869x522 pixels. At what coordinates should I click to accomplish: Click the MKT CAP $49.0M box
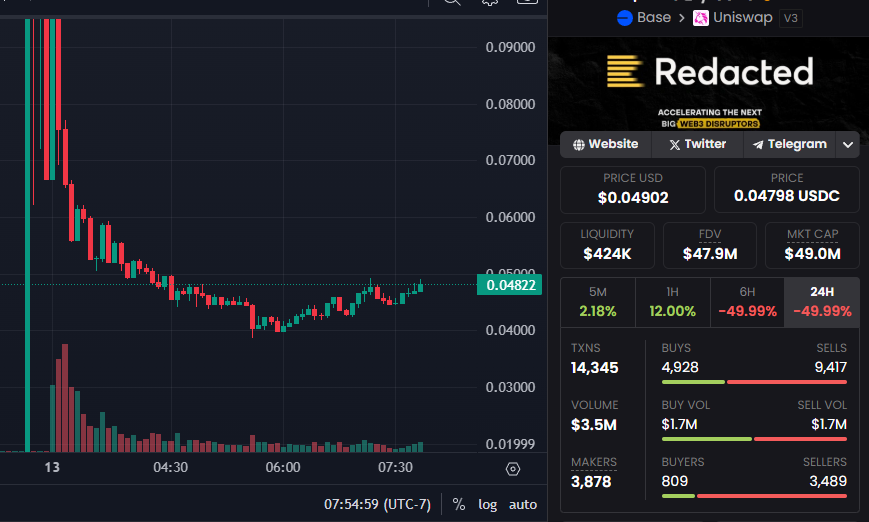point(812,245)
